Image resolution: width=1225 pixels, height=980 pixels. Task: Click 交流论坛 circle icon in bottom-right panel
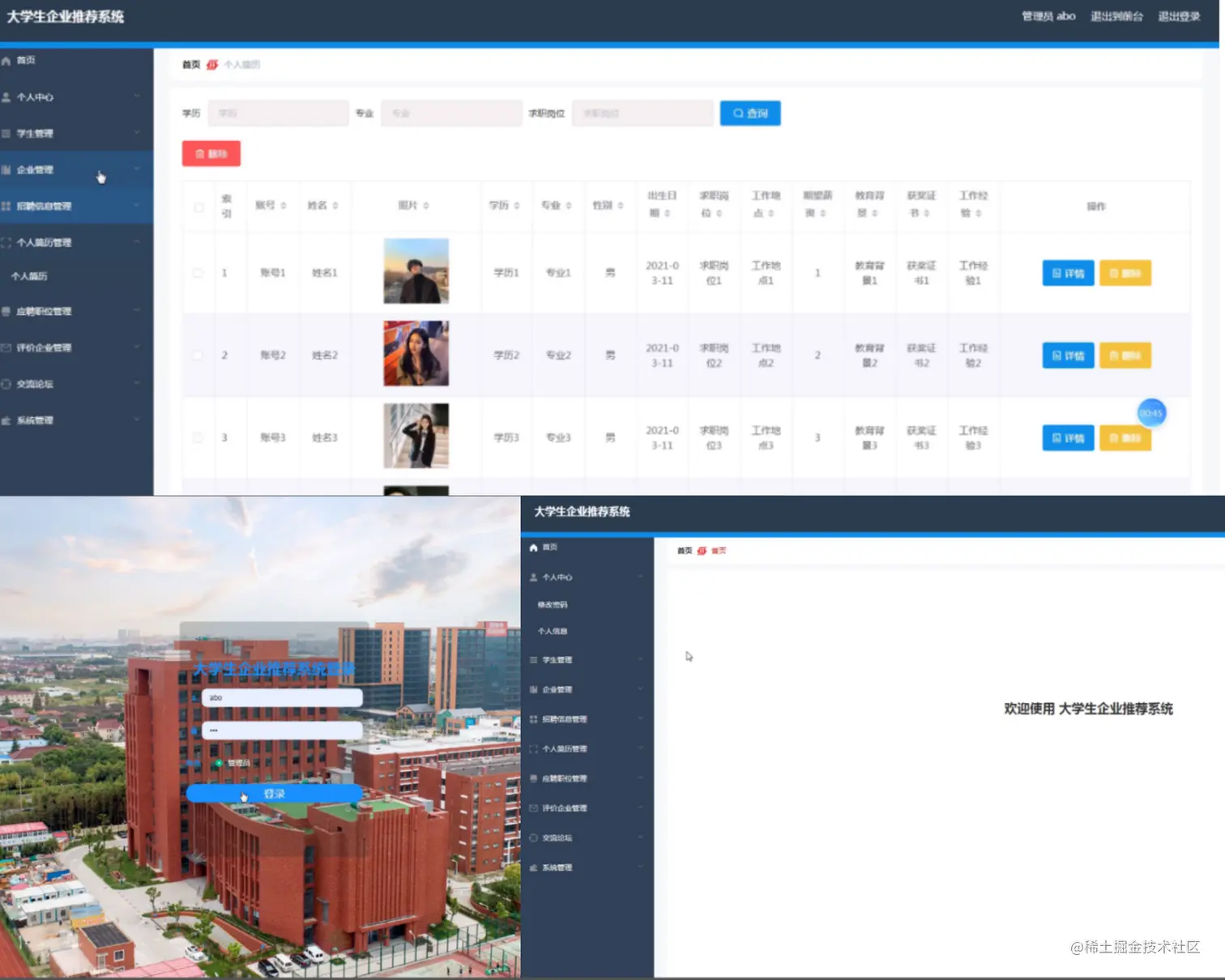[533, 838]
